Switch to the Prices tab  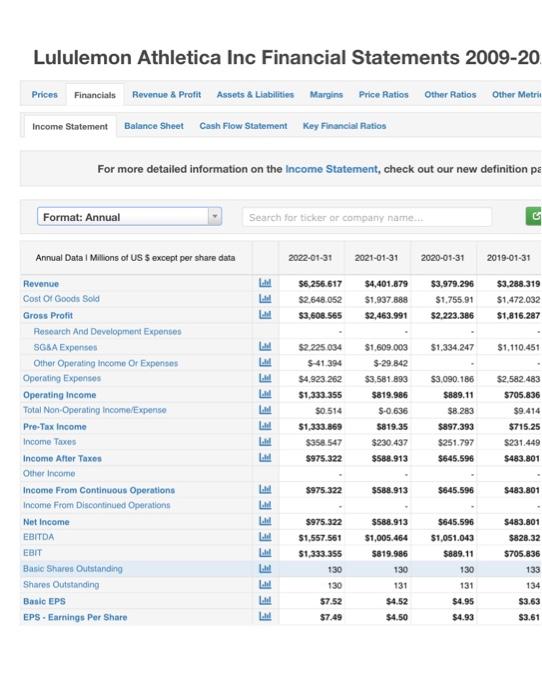pyautogui.click(x=45, y=95)
